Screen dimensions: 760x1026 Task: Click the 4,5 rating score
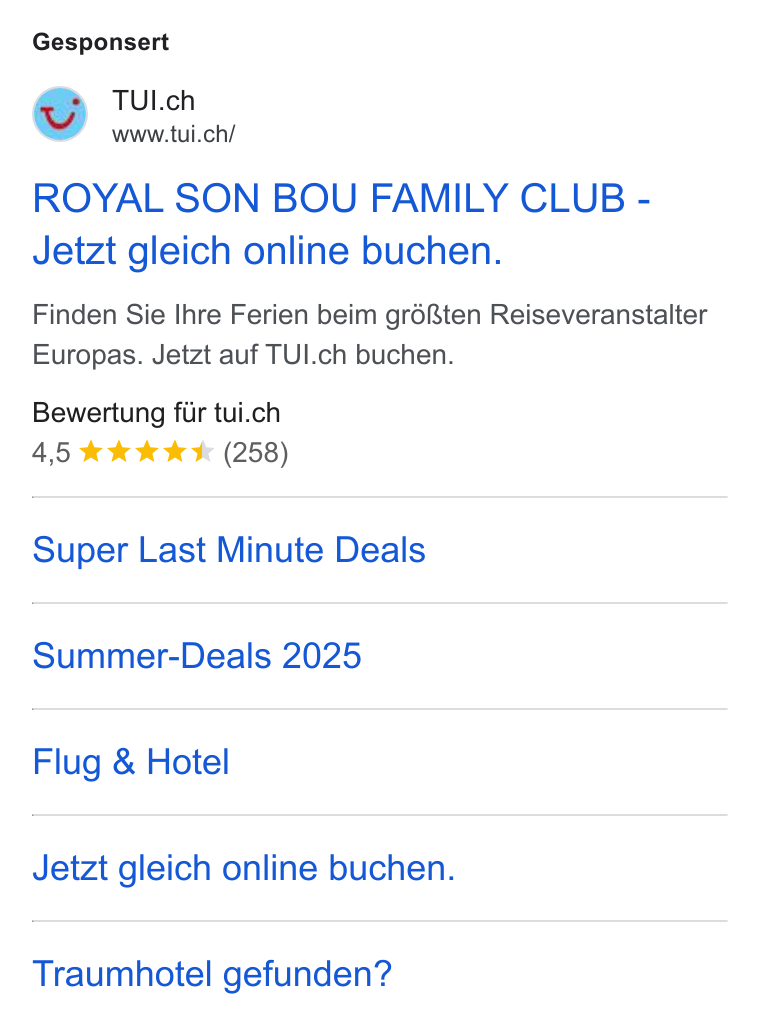tap(51, 452)
